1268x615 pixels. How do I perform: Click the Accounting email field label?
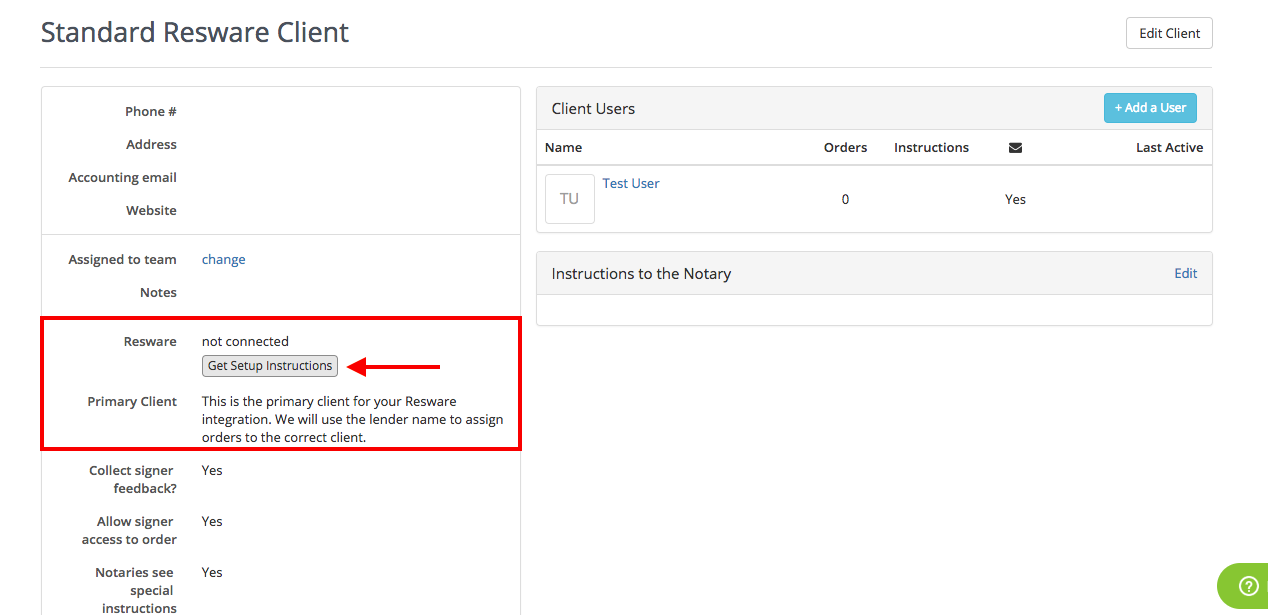122,177
